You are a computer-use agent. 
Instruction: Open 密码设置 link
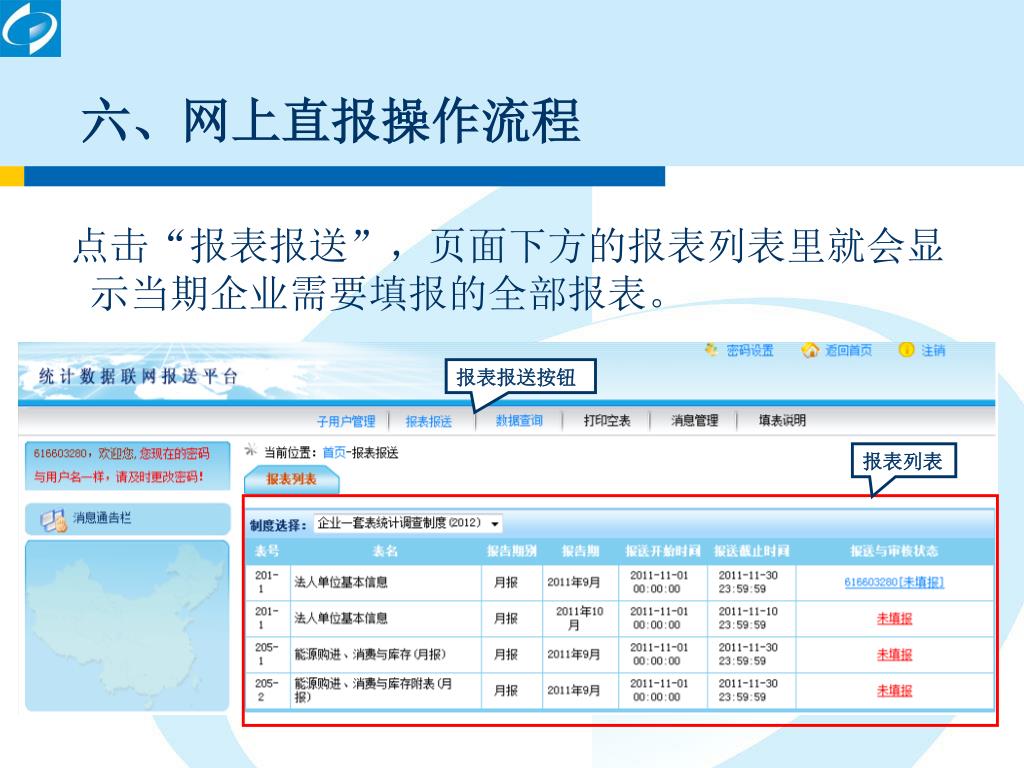click(750, 351)
